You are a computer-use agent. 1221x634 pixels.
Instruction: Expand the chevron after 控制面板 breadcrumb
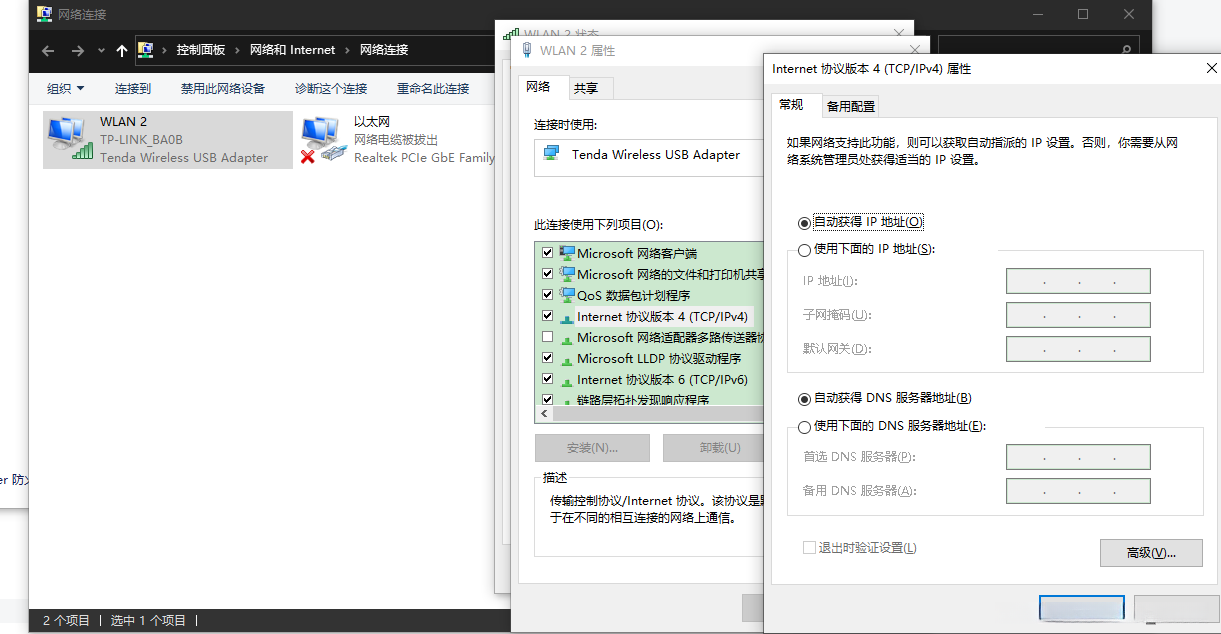237,50
